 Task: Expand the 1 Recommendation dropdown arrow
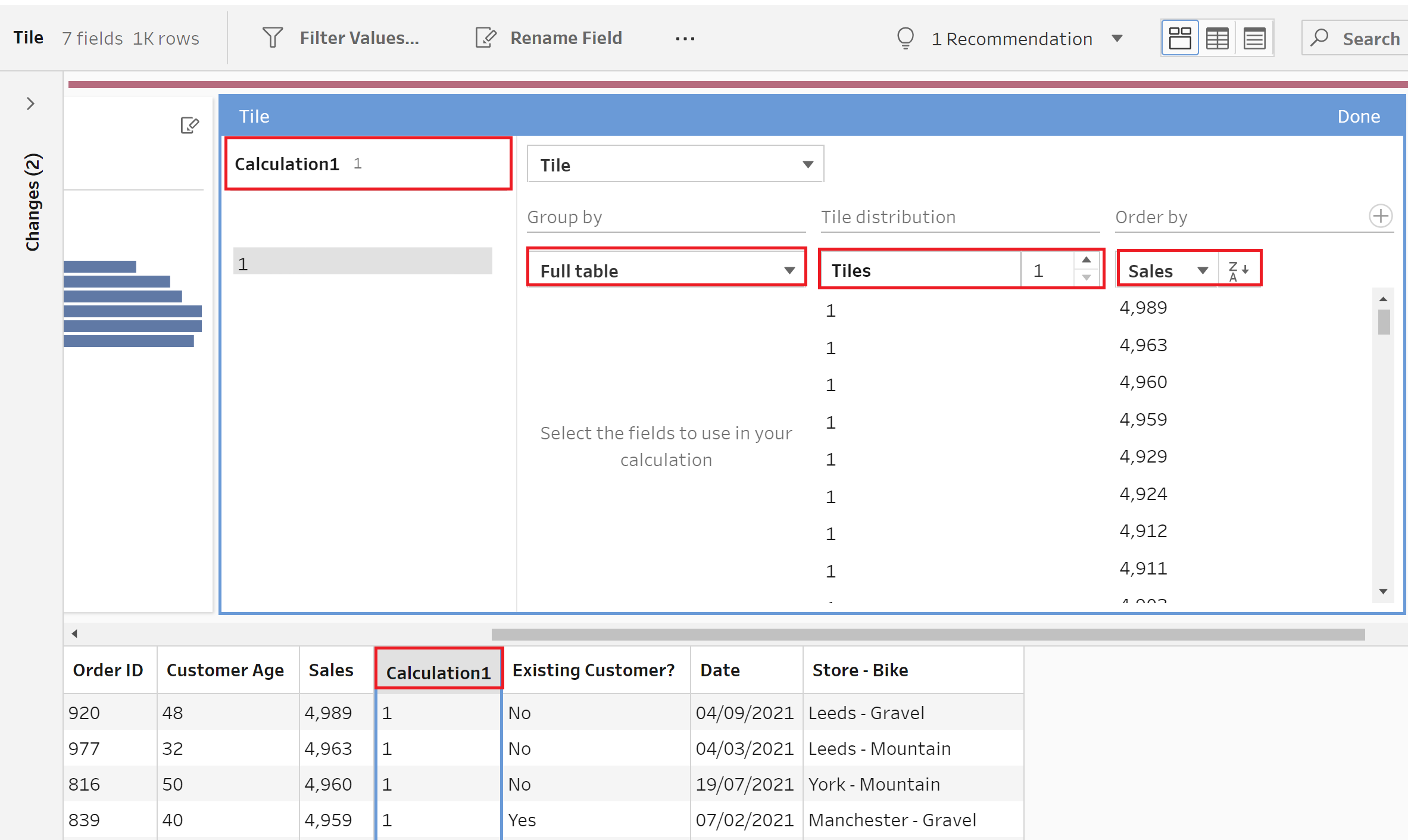(1117, 39)
